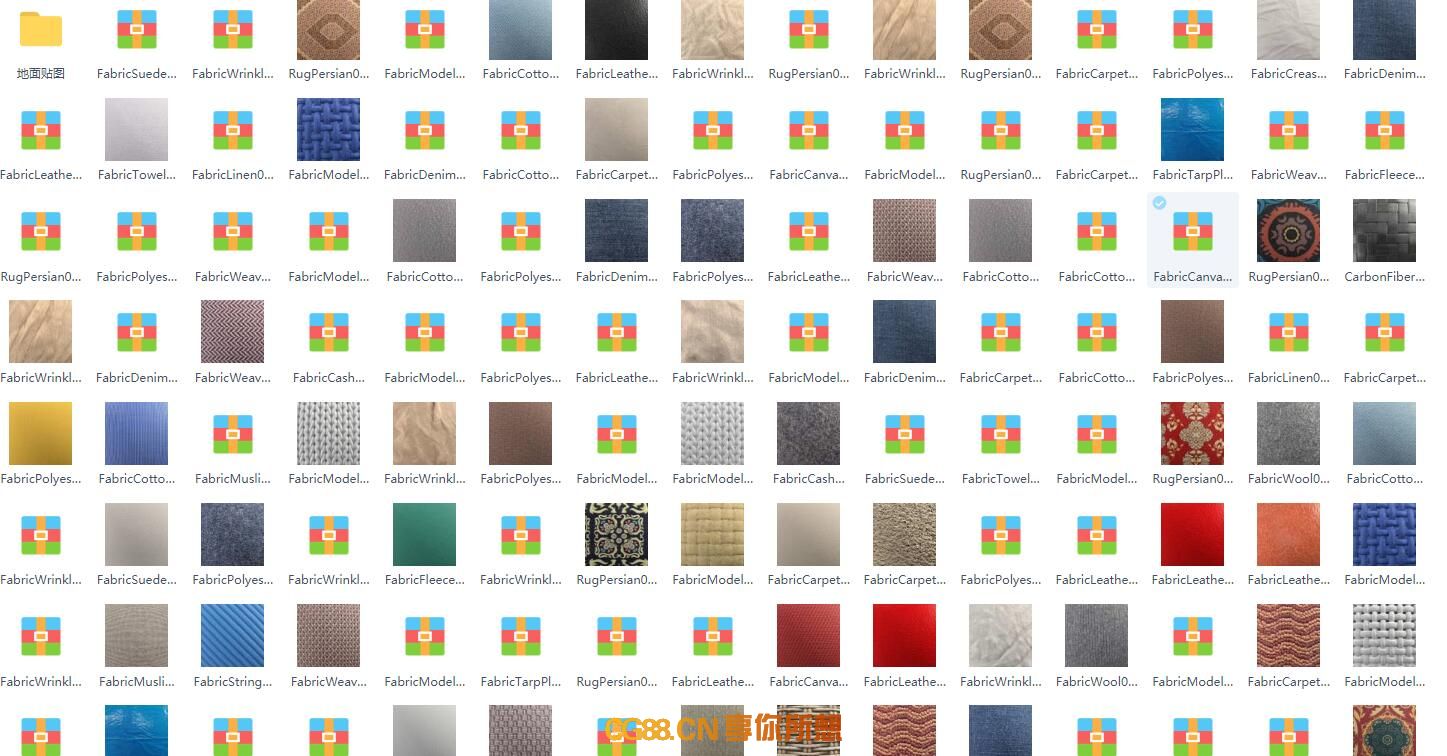Viewport: 1447px width, 756px height.
Task: Select the white FabricWrinkl thumbnail
Action: pos(1000,635)
